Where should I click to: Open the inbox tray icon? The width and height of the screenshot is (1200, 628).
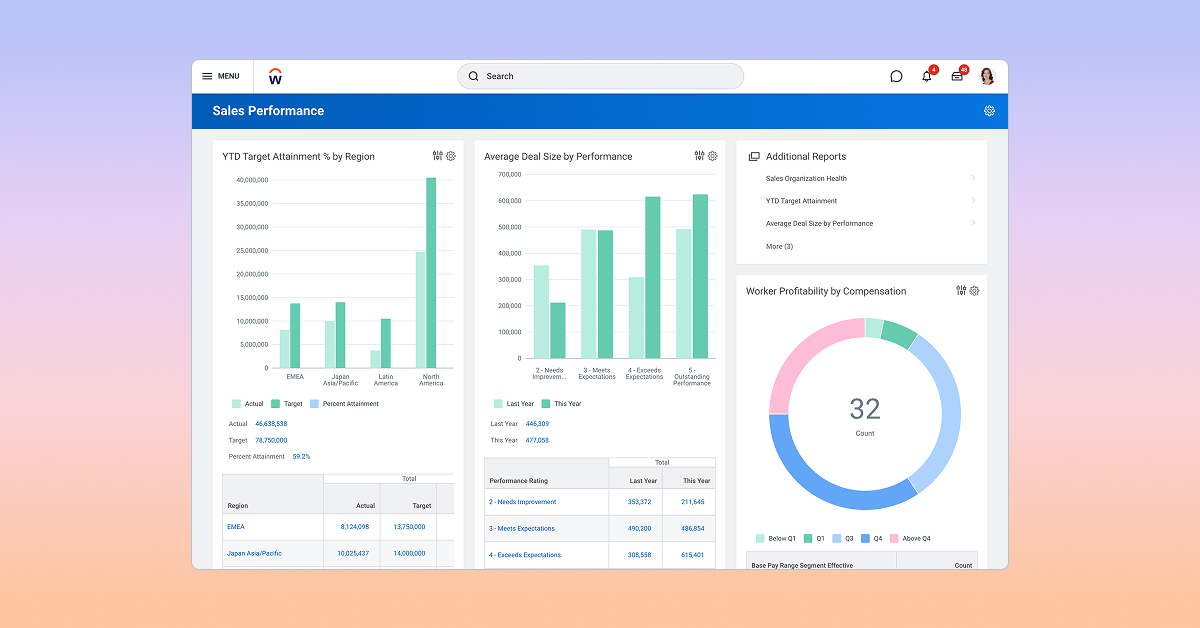click(957, 76)
